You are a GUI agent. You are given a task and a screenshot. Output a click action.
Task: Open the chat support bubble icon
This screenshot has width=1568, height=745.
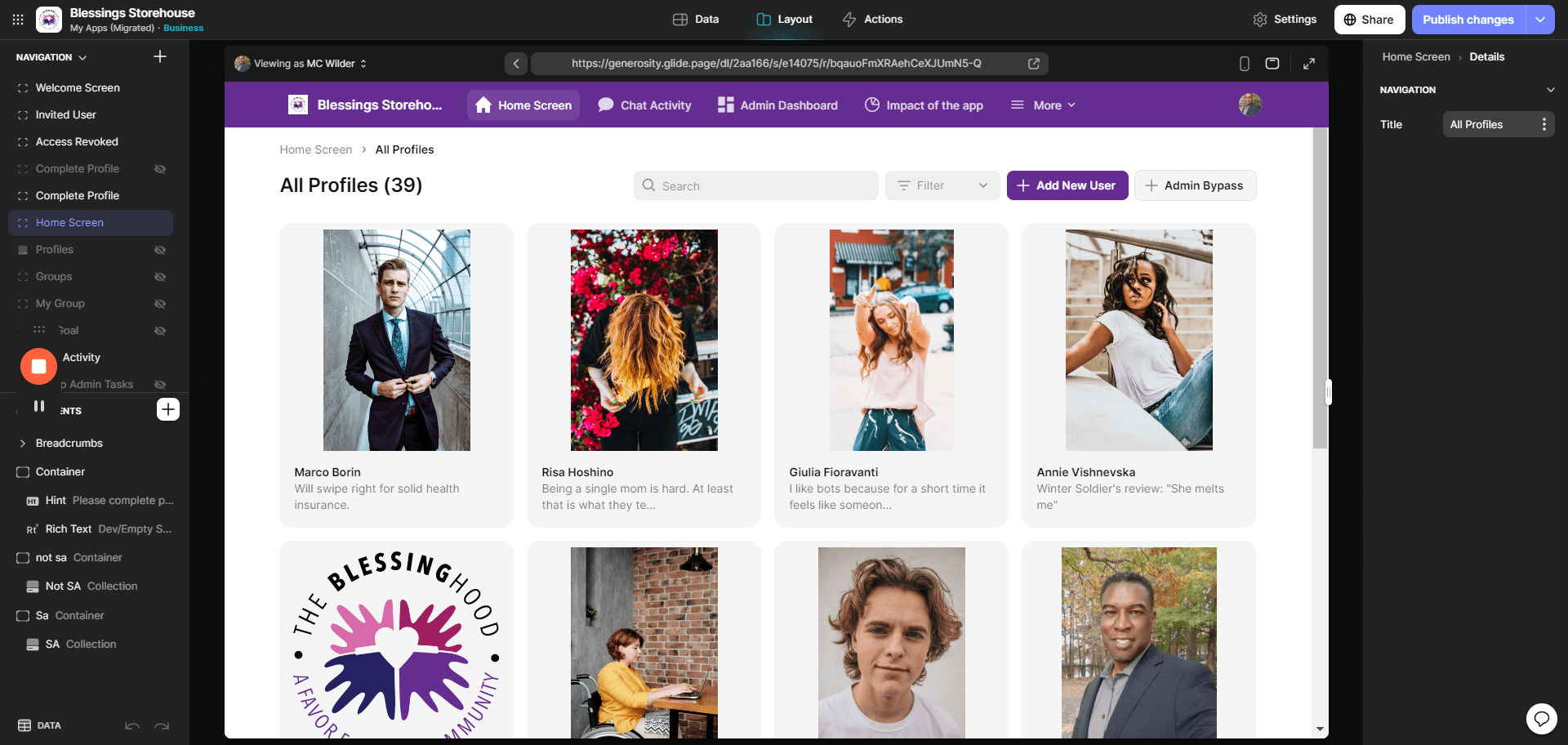pos(1542,719)
